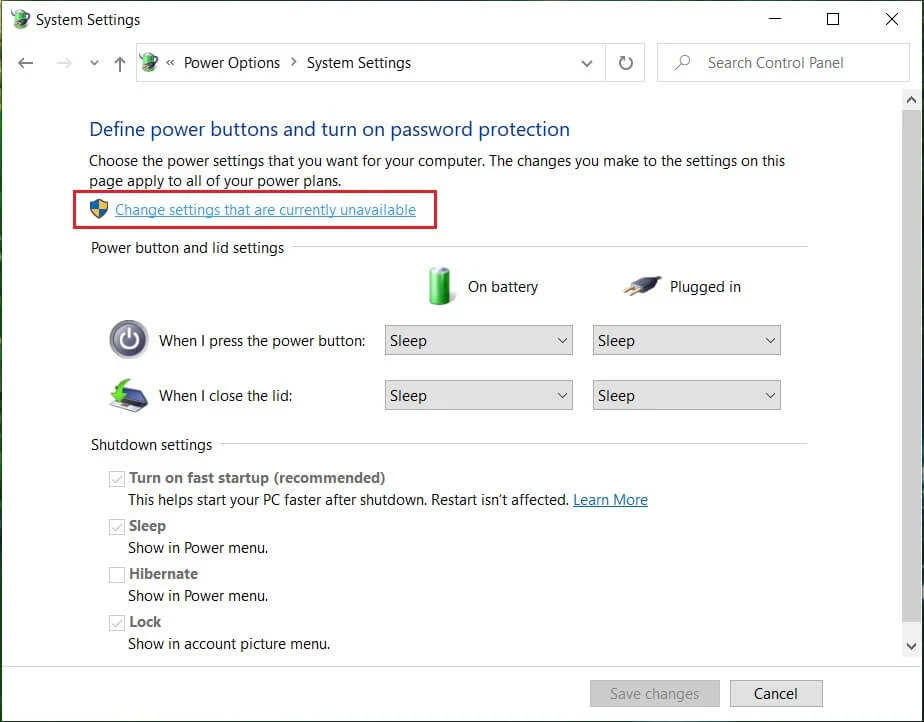Click the Up one level arrow

click(119, 63)
